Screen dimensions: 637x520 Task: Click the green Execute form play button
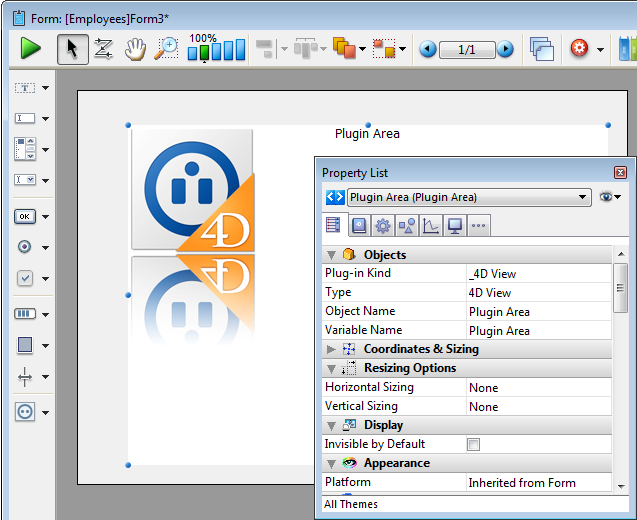click(x=31, y=48)
